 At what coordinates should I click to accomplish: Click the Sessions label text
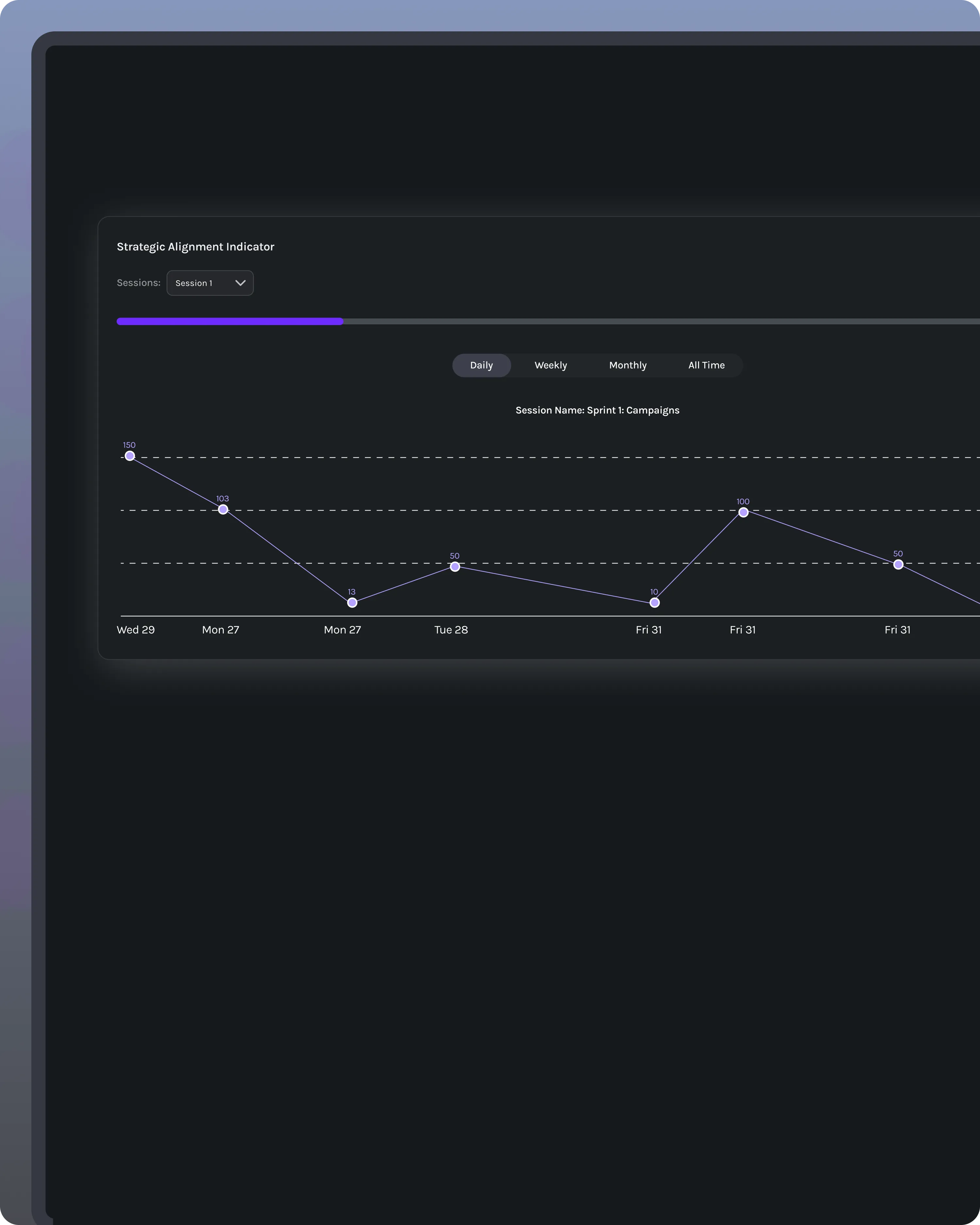click(139, 283)
